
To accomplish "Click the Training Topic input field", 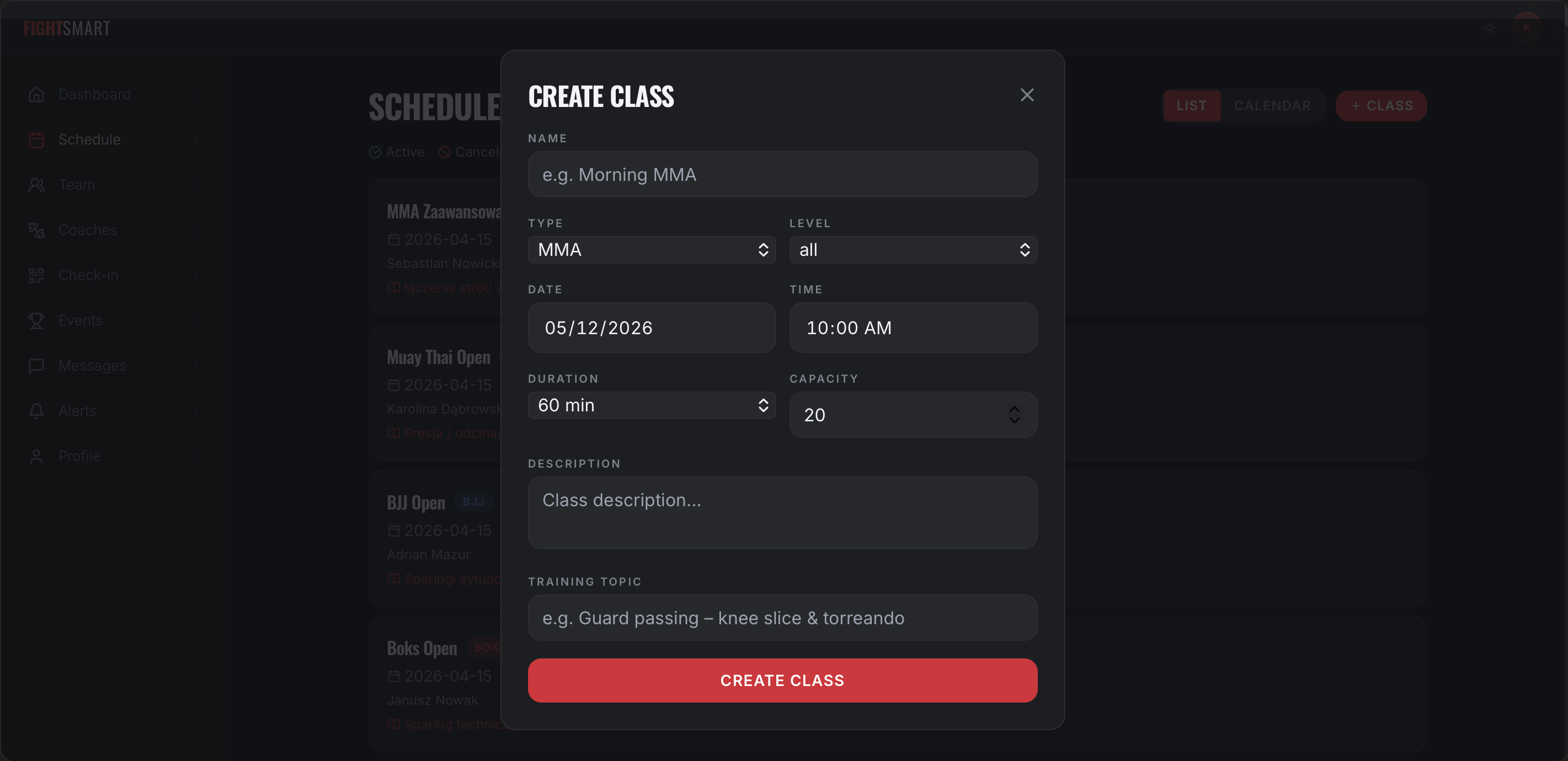I will click(782, 618).
